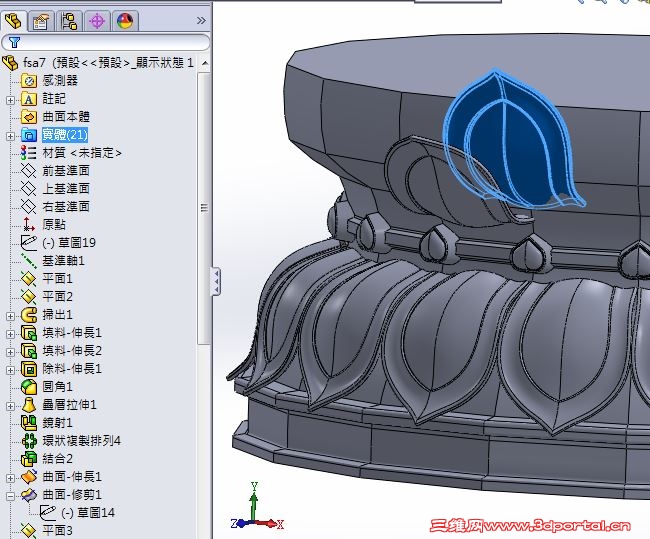Open the DisplayManager tab
This screenshot has width=650, height=539.
point(125,21)
